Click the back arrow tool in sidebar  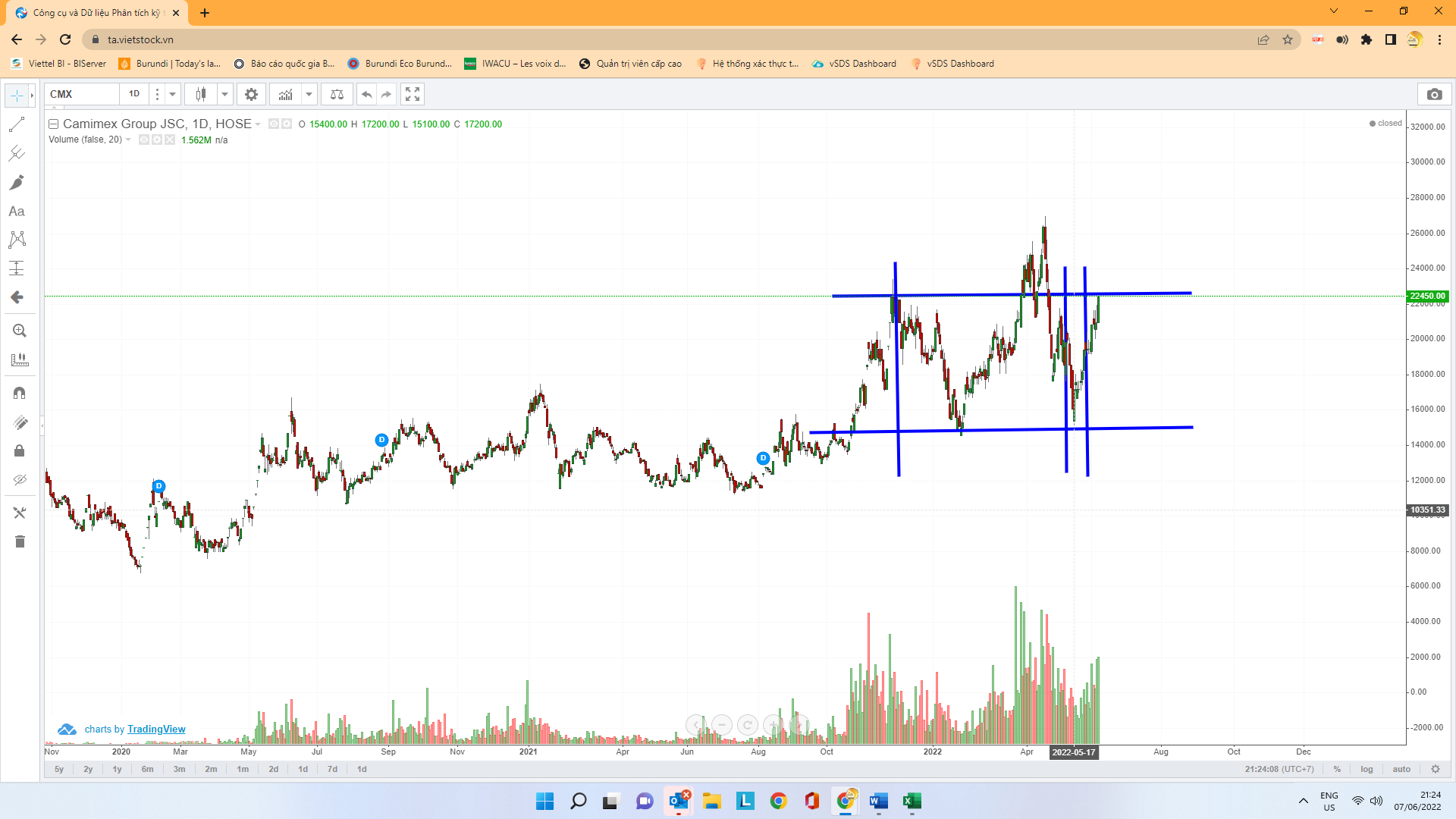point(17,297)
